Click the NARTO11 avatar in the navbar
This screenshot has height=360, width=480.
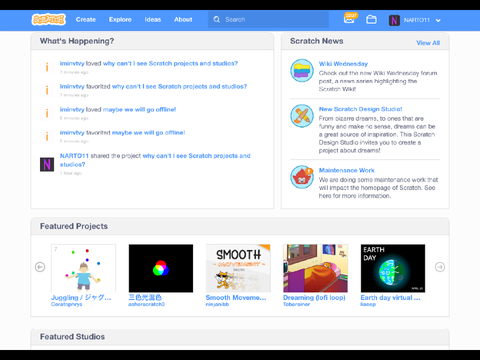394,20
